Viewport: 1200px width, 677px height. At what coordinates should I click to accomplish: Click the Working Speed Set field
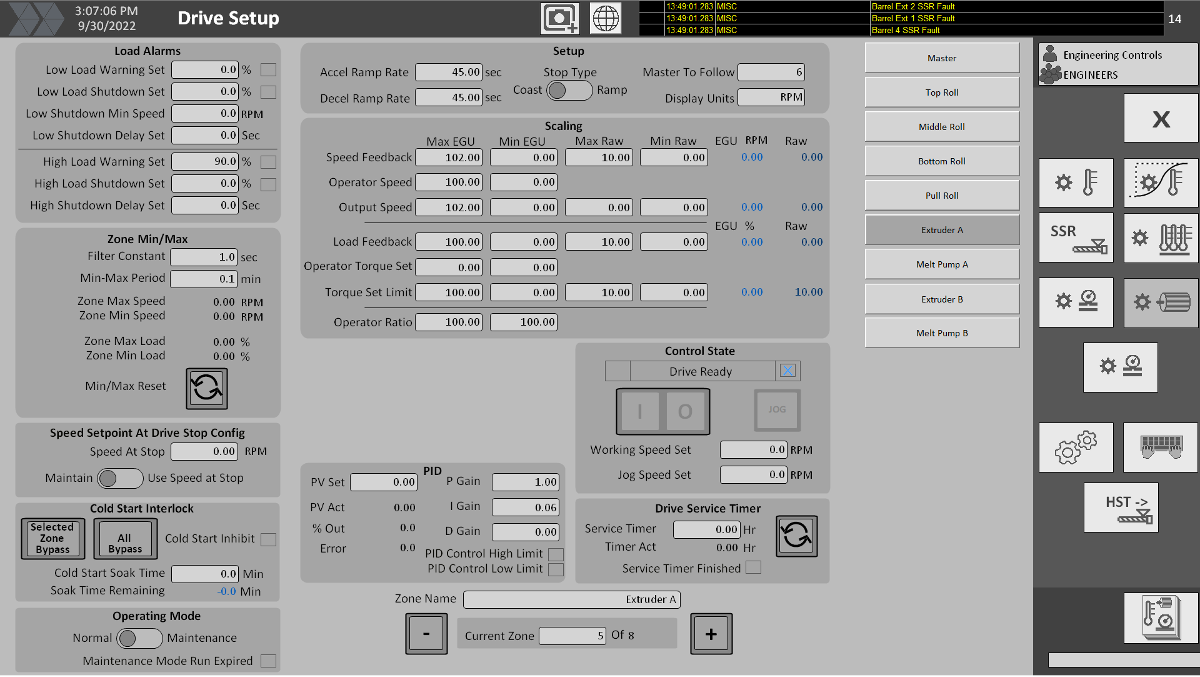click(x=754, y=450)
